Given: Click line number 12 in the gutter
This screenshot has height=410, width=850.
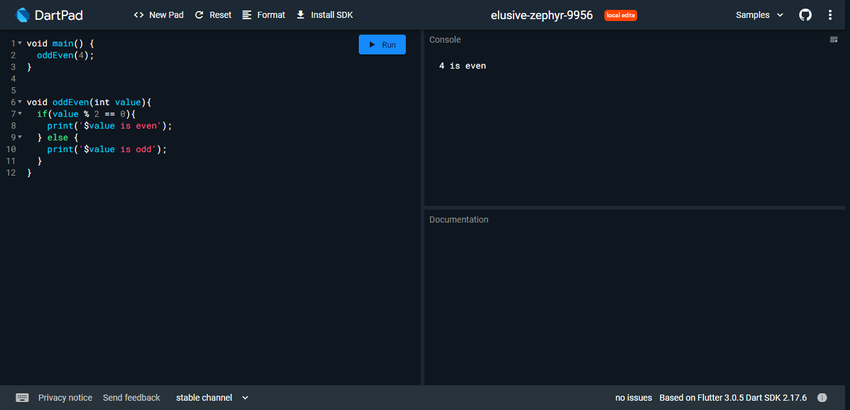Looking at the screenshot, I should [10, 173].
